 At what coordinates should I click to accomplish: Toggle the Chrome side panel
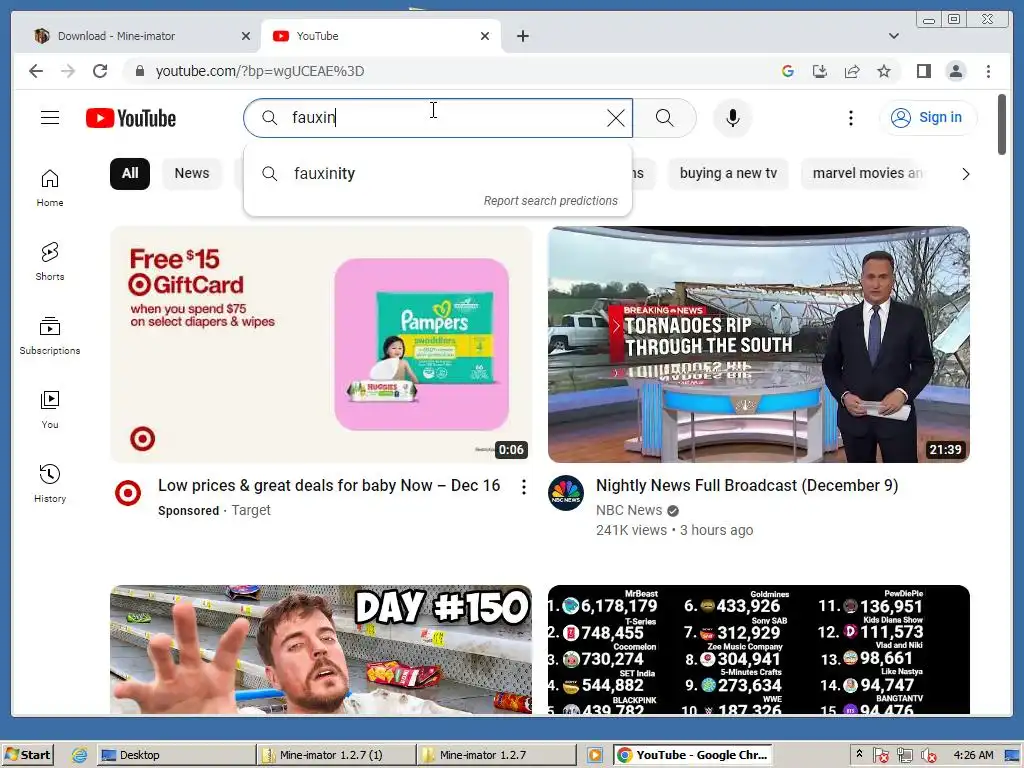[923, 71]
